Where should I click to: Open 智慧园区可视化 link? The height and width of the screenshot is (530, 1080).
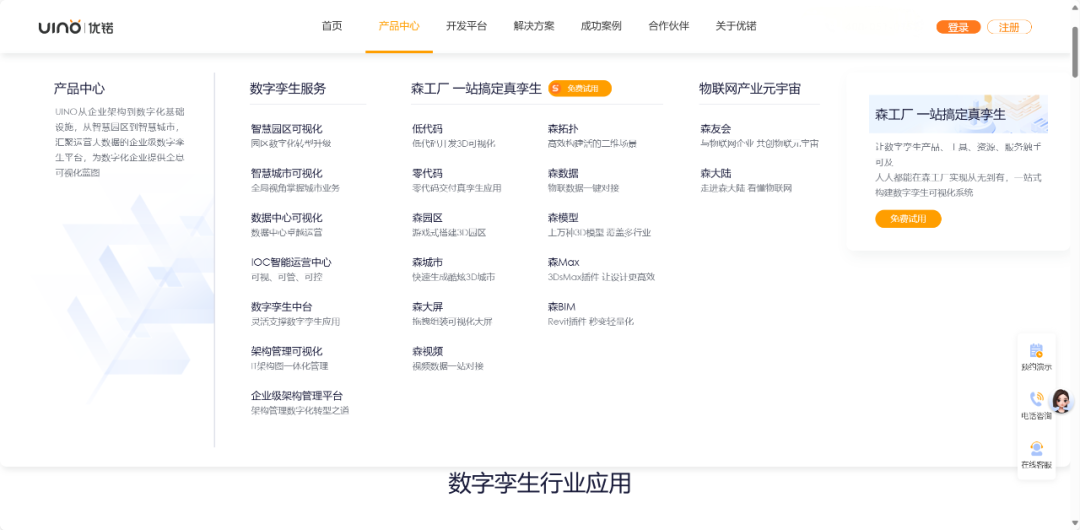[287, 129]
